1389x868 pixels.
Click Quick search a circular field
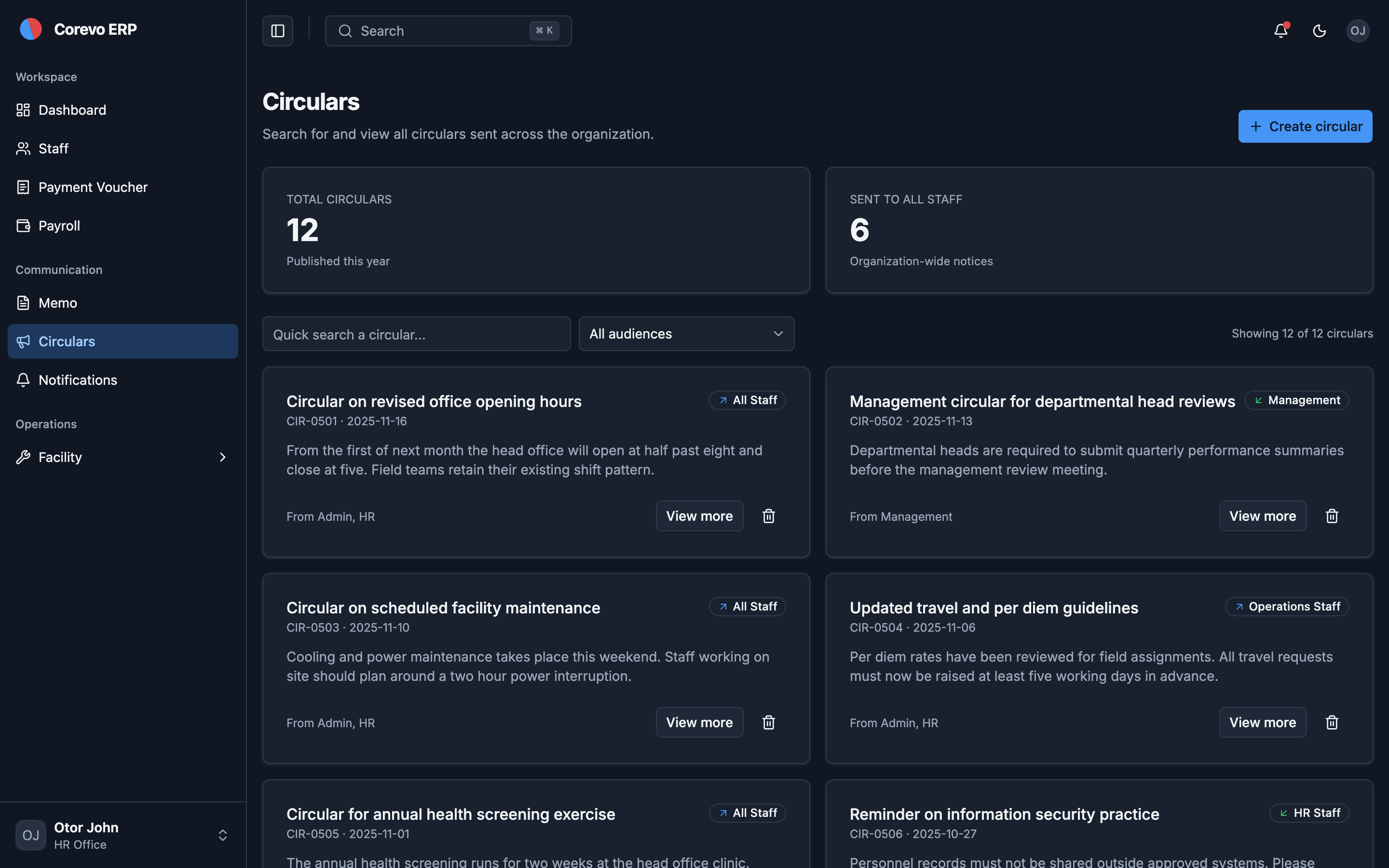tap(417, 334)
